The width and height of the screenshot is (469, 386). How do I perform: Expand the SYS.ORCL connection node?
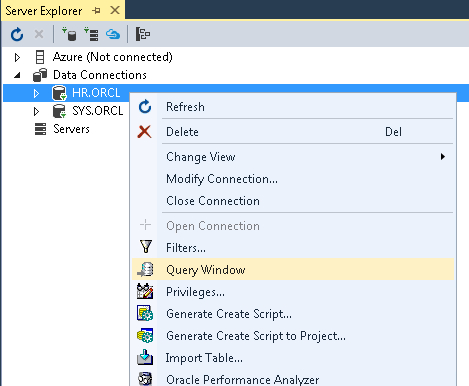[36, 111]
